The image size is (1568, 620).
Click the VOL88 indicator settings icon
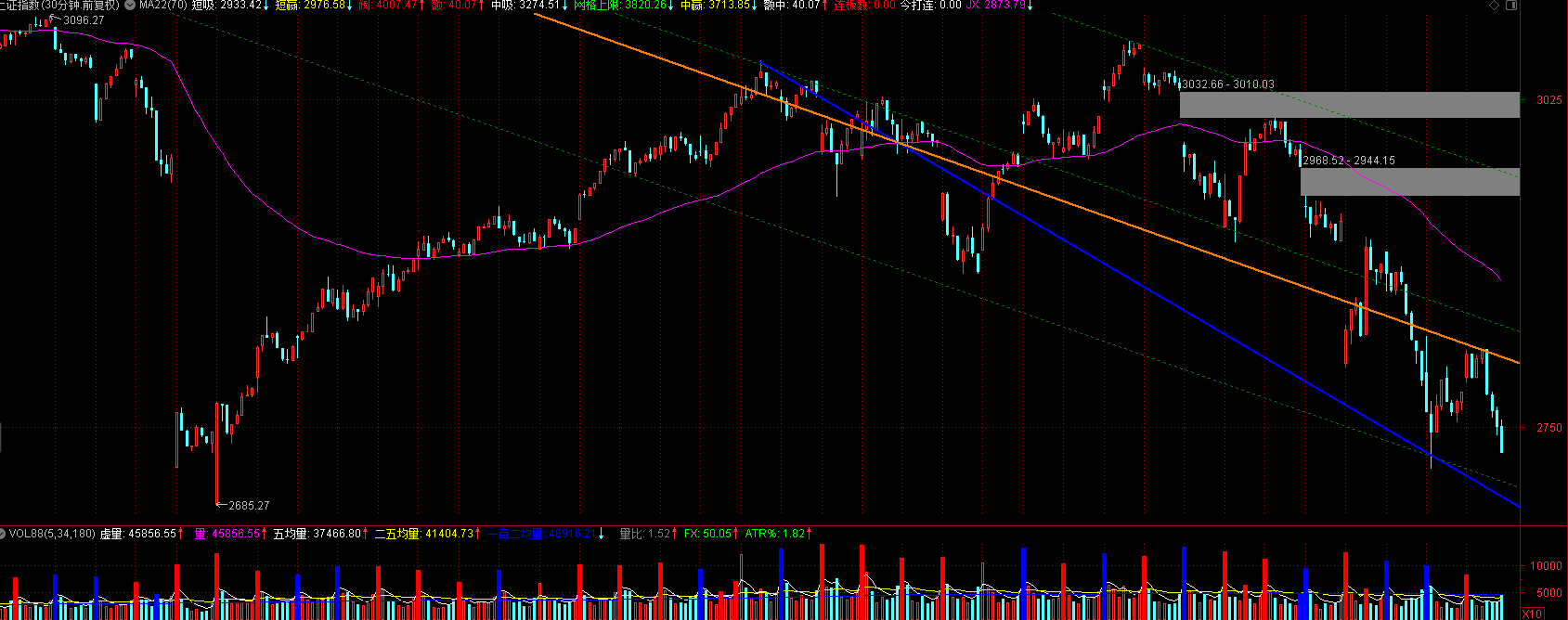(3, 534)
